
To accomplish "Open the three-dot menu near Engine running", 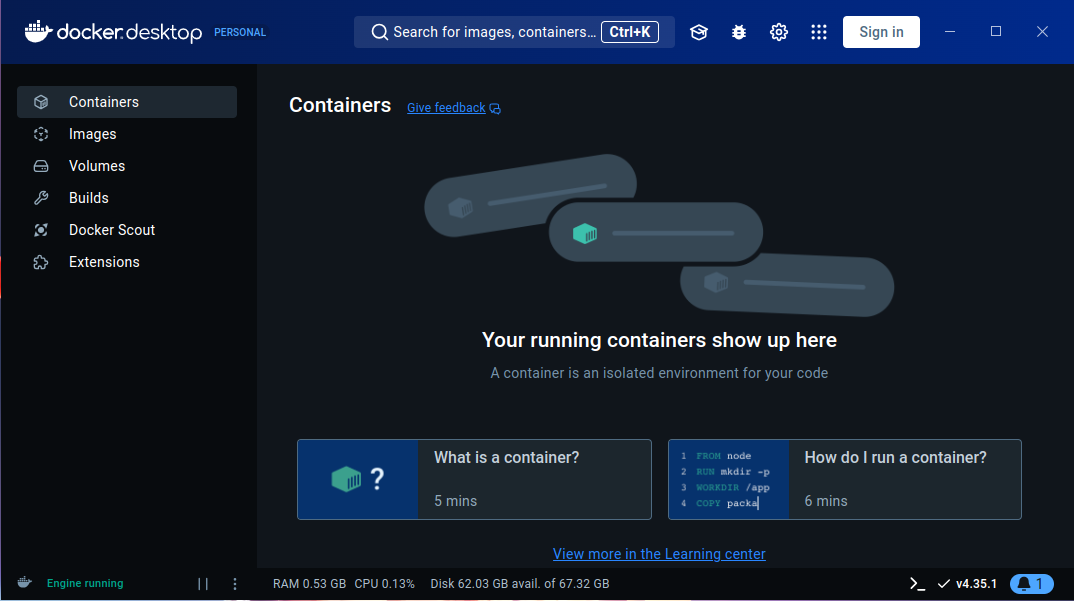I will click(x=234, y=583).
